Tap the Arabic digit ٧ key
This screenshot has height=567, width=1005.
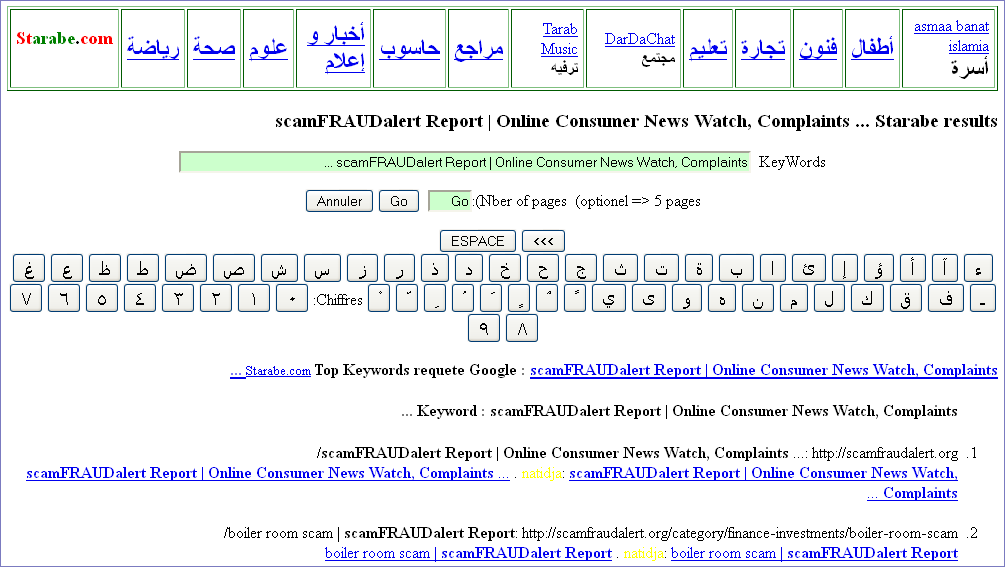coord(26,299)
